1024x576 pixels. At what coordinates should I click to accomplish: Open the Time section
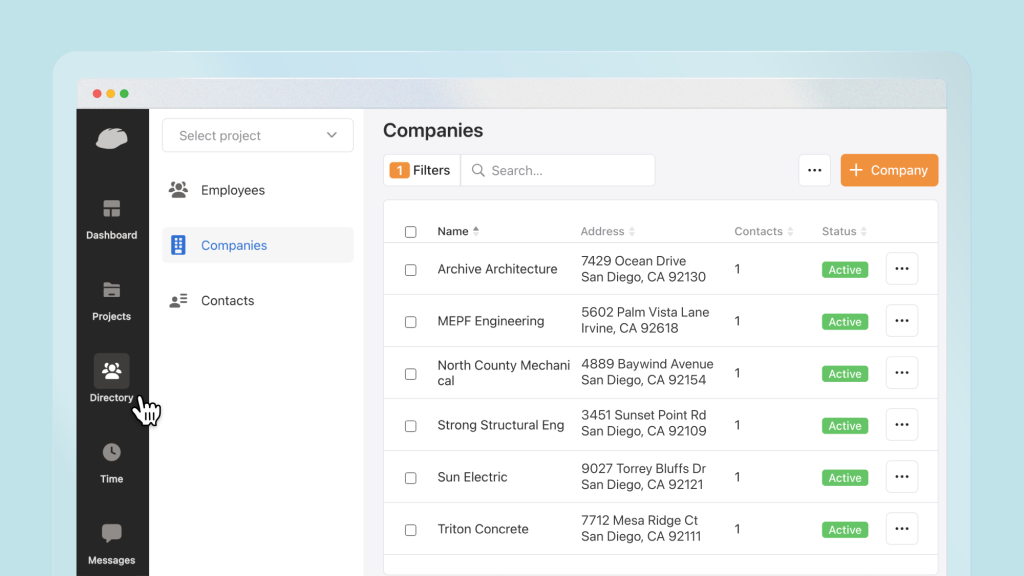click(x=112, y=464)
